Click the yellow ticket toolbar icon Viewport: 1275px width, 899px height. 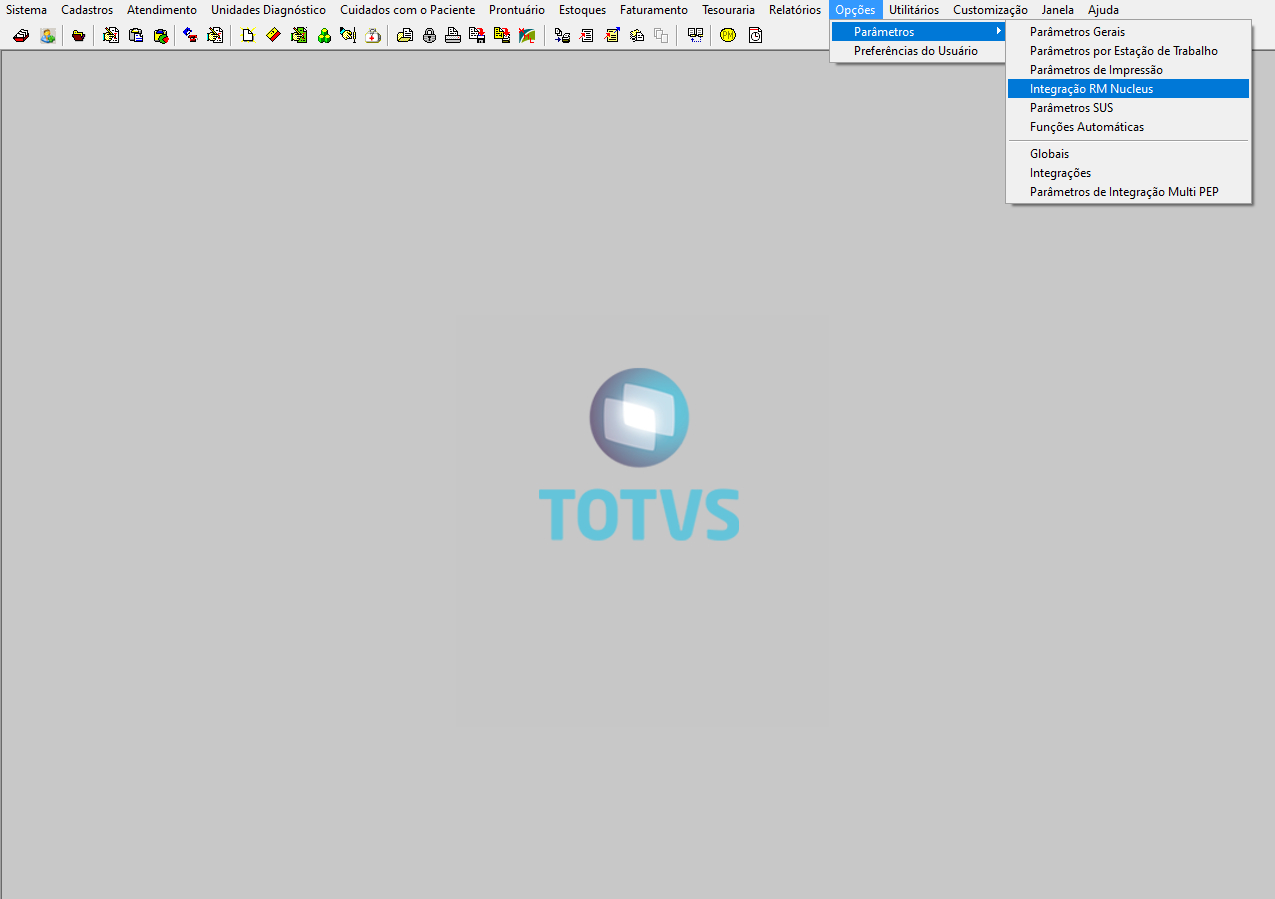pyautogui.click(x=273, y=35)
